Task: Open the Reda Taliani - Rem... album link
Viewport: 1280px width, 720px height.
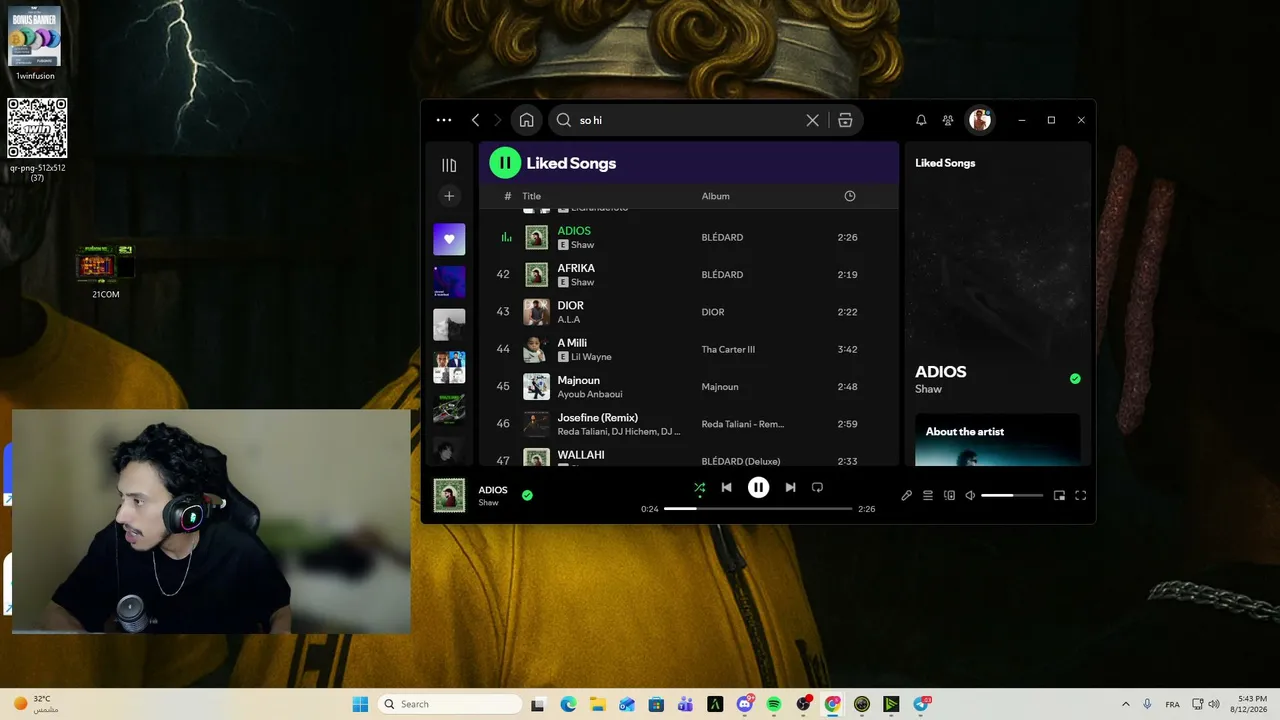Action: pos(743,424)
